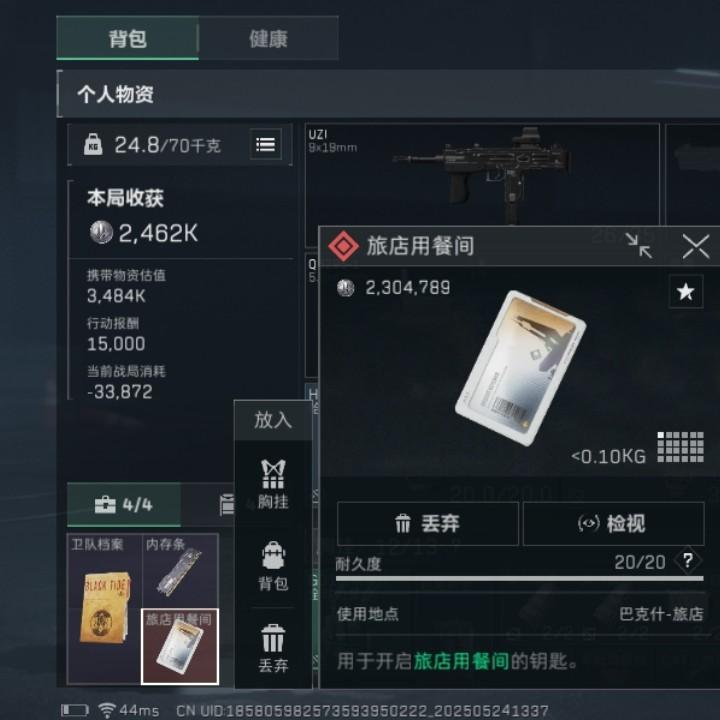The height and width of the screenshot is (720, 720).
Task: Click the 丢弃 button in item details
Action: 428,523
